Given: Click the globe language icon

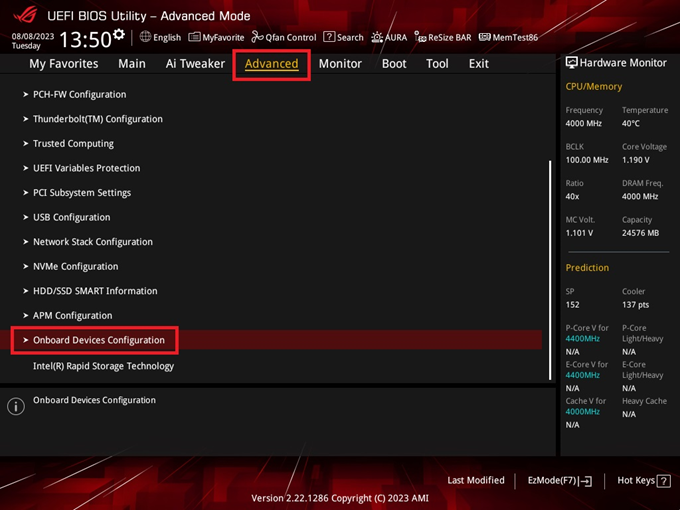Looking at the screenshot, I should (x=145, y=37).
